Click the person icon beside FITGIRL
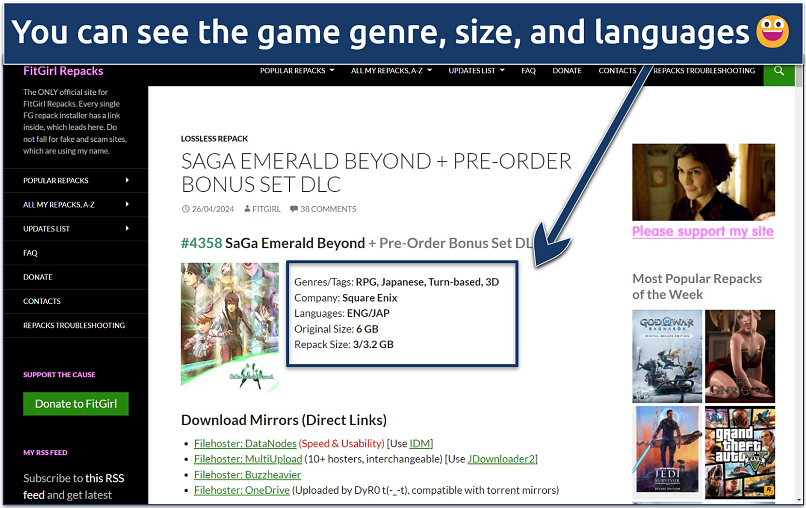Screen dimensions: 806x508 (x=247, y=209)
